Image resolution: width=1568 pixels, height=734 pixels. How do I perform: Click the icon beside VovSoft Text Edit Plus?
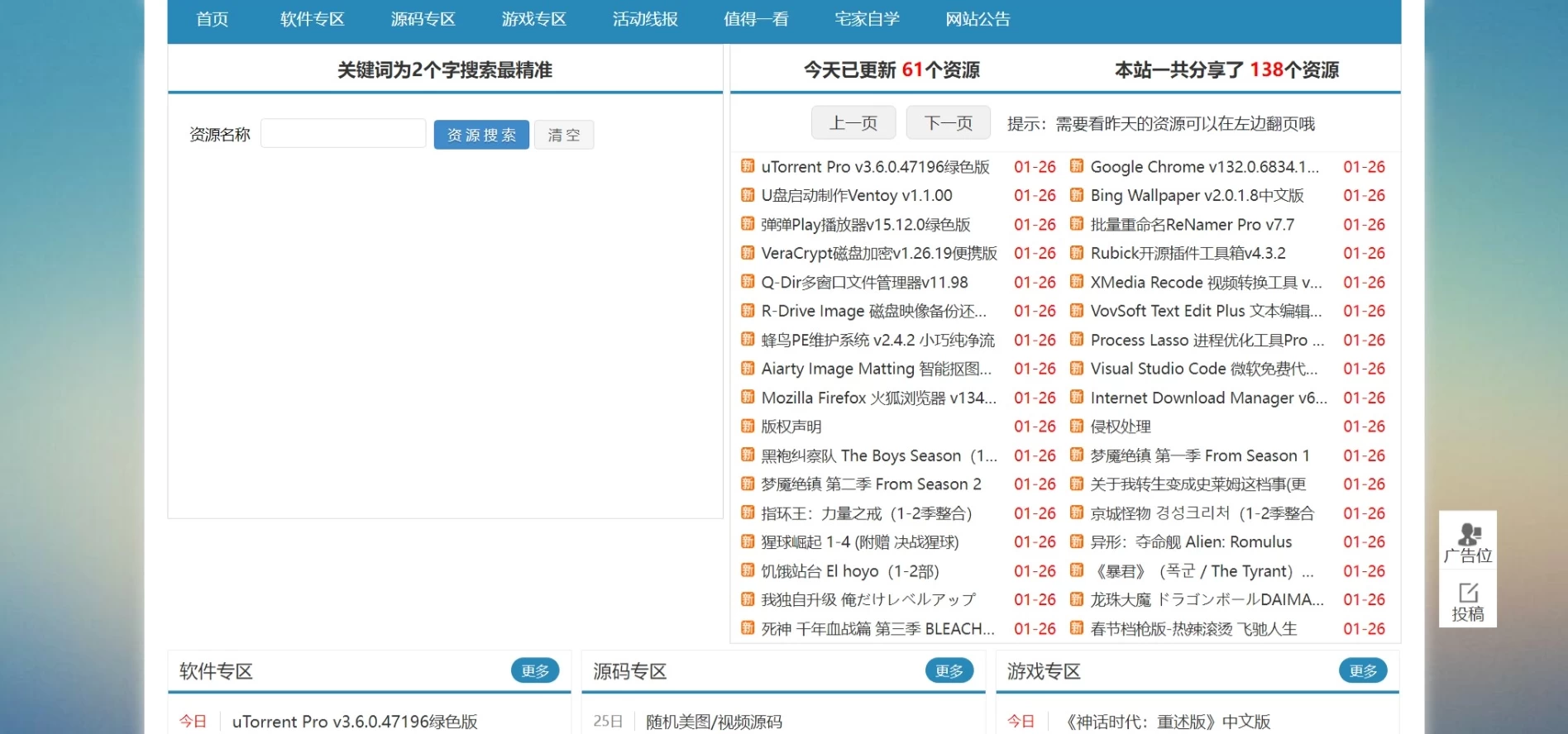pyautogui.click(x=1077, y=311)
